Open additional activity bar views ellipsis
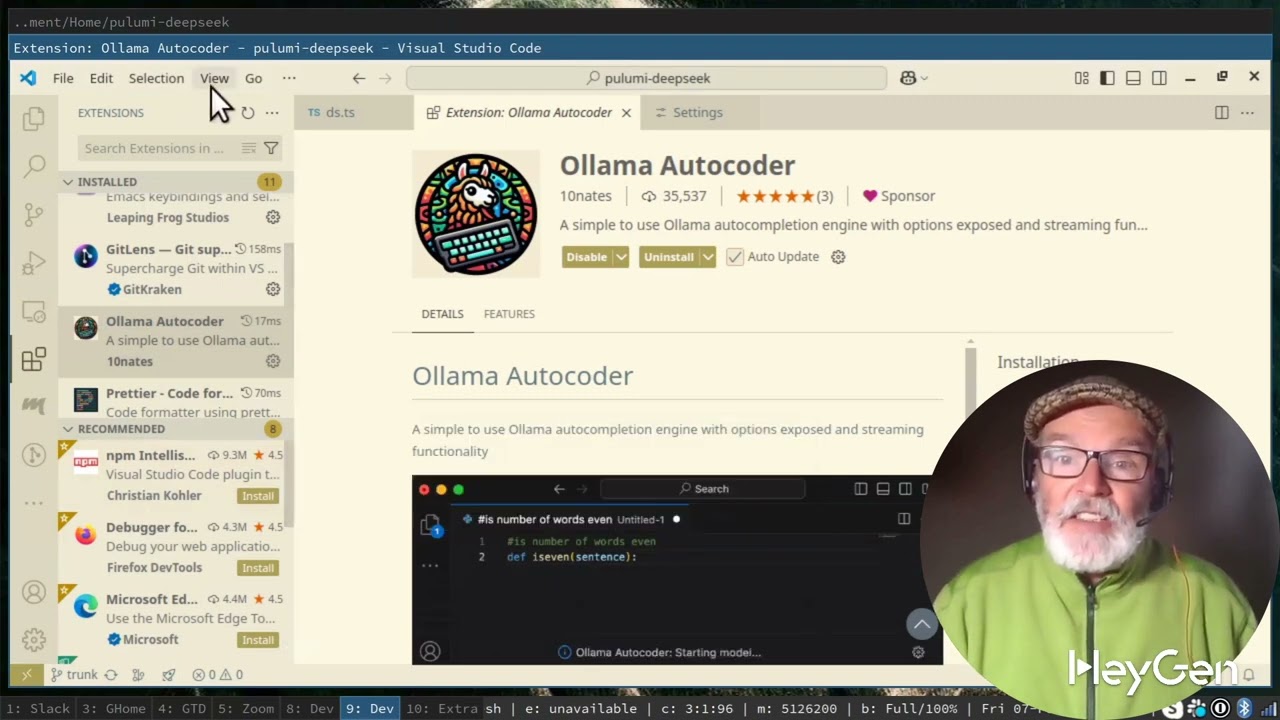Screen dimensions: 1280x720 [x=34, y=503]
